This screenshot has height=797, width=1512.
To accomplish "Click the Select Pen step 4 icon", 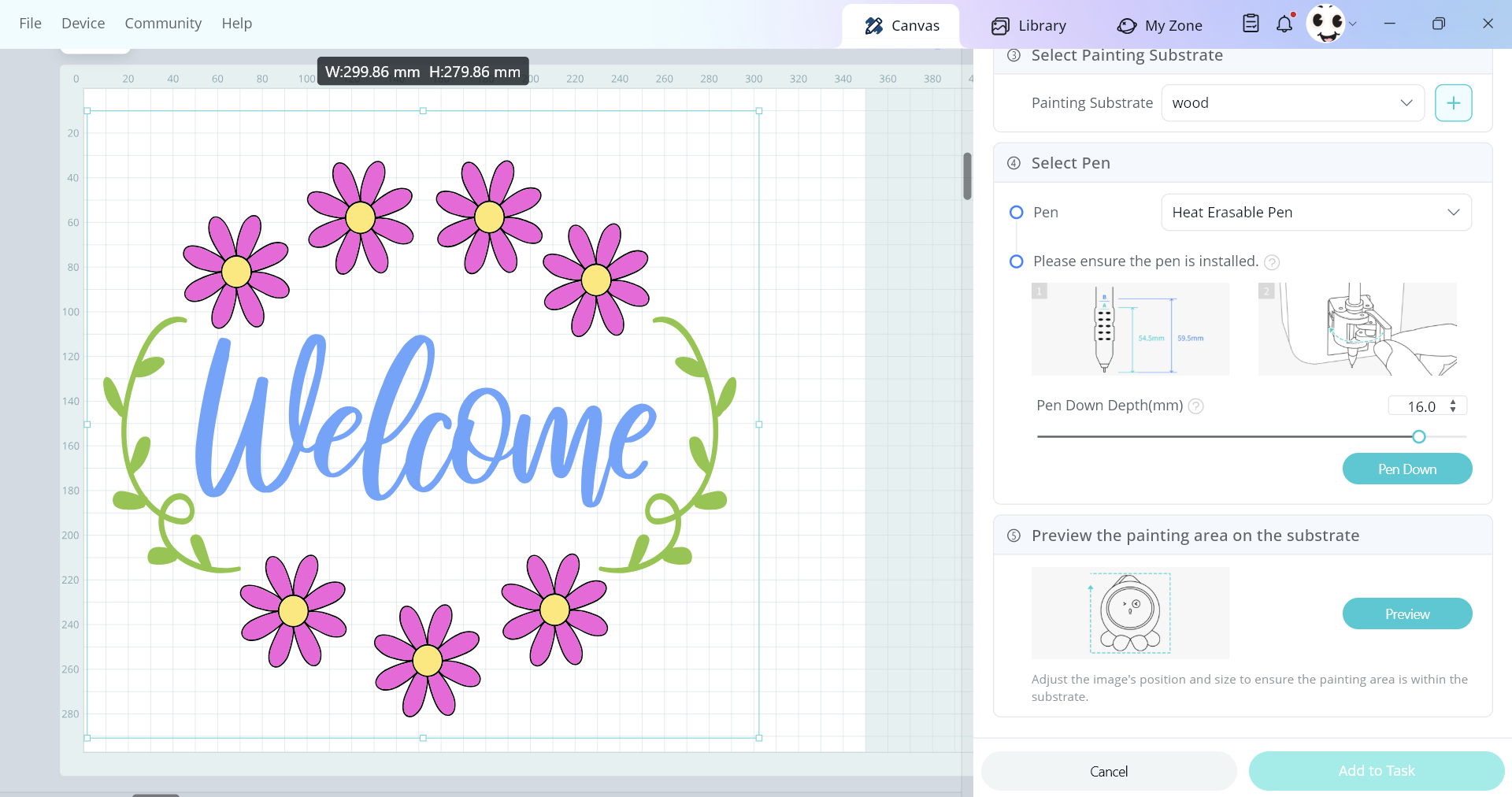I will (1014, 163).
